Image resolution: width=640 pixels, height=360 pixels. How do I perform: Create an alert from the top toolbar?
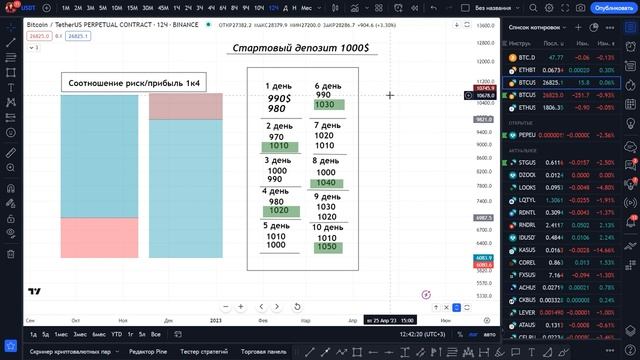pos(398,8)
